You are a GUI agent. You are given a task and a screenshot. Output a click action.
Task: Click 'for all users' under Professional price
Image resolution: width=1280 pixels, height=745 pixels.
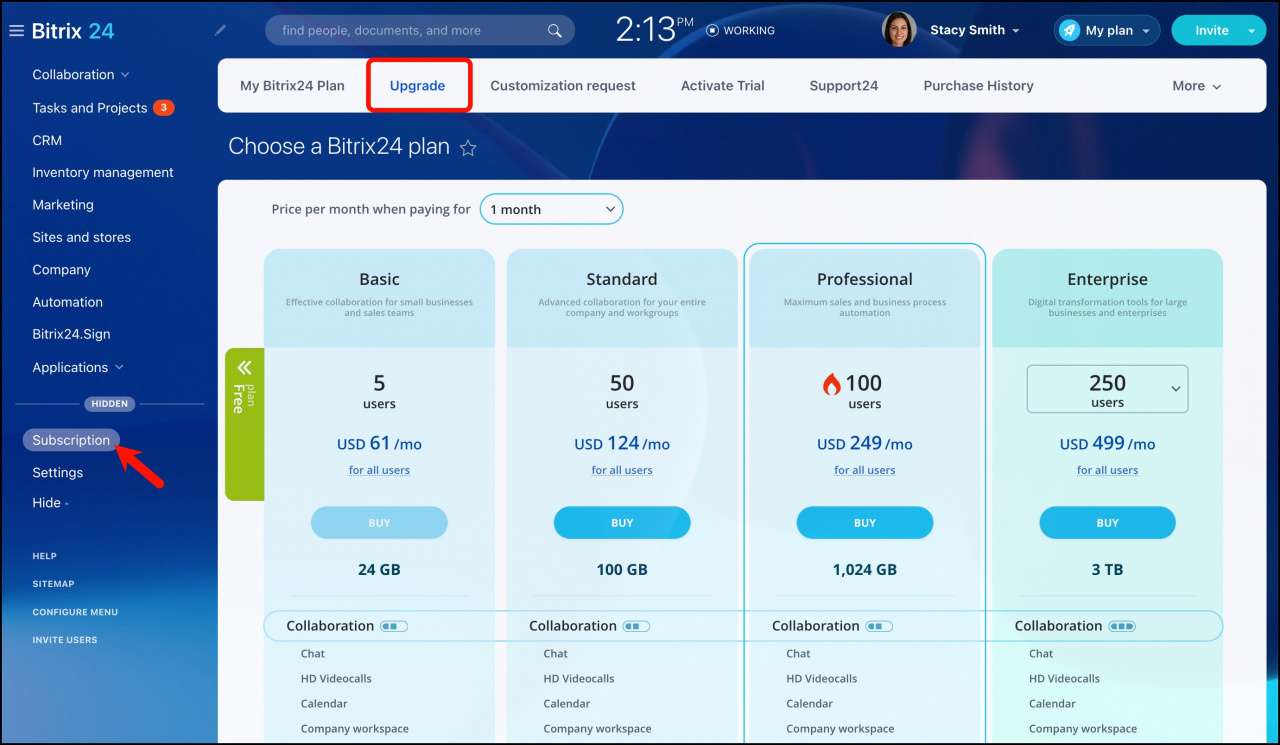point(865,470)
